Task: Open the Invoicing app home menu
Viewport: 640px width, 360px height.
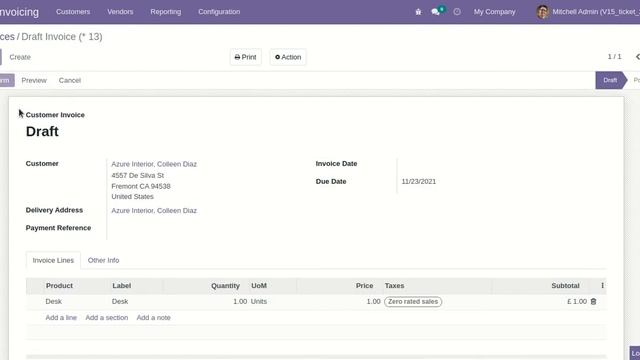Action: [x=19, y=12]
